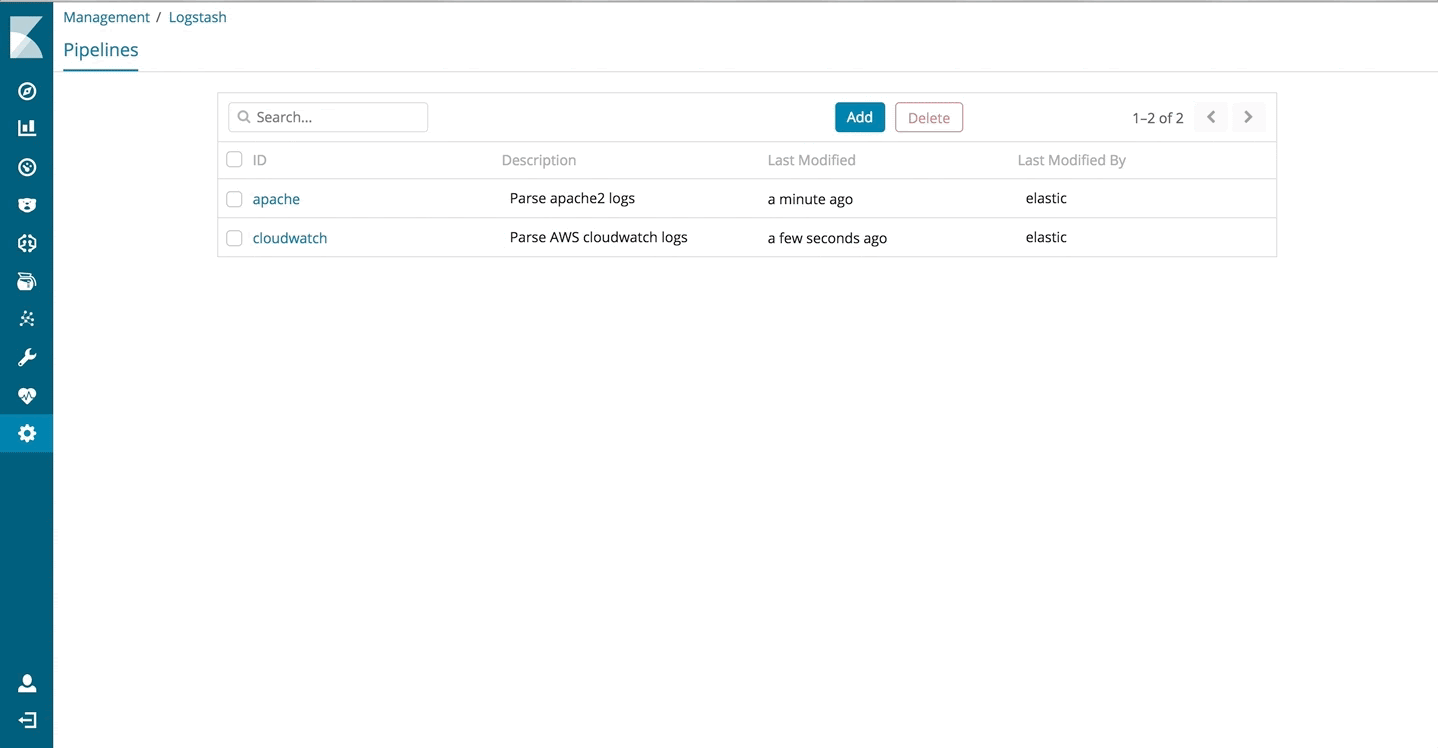Open the Logstash breadcrumb
The width and height of the screenshot is (1438, 748).
pyautogui.click(x=198, y=17)
